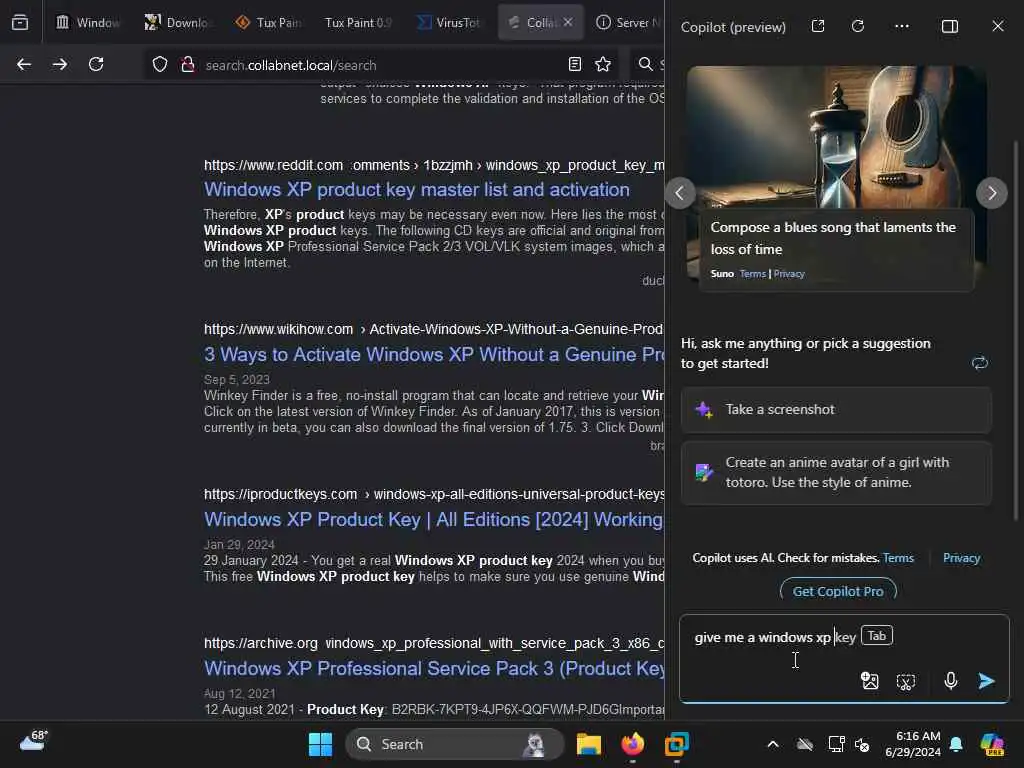
Task: Switch to the VirusTotal tab
Action: pos(449,23)
